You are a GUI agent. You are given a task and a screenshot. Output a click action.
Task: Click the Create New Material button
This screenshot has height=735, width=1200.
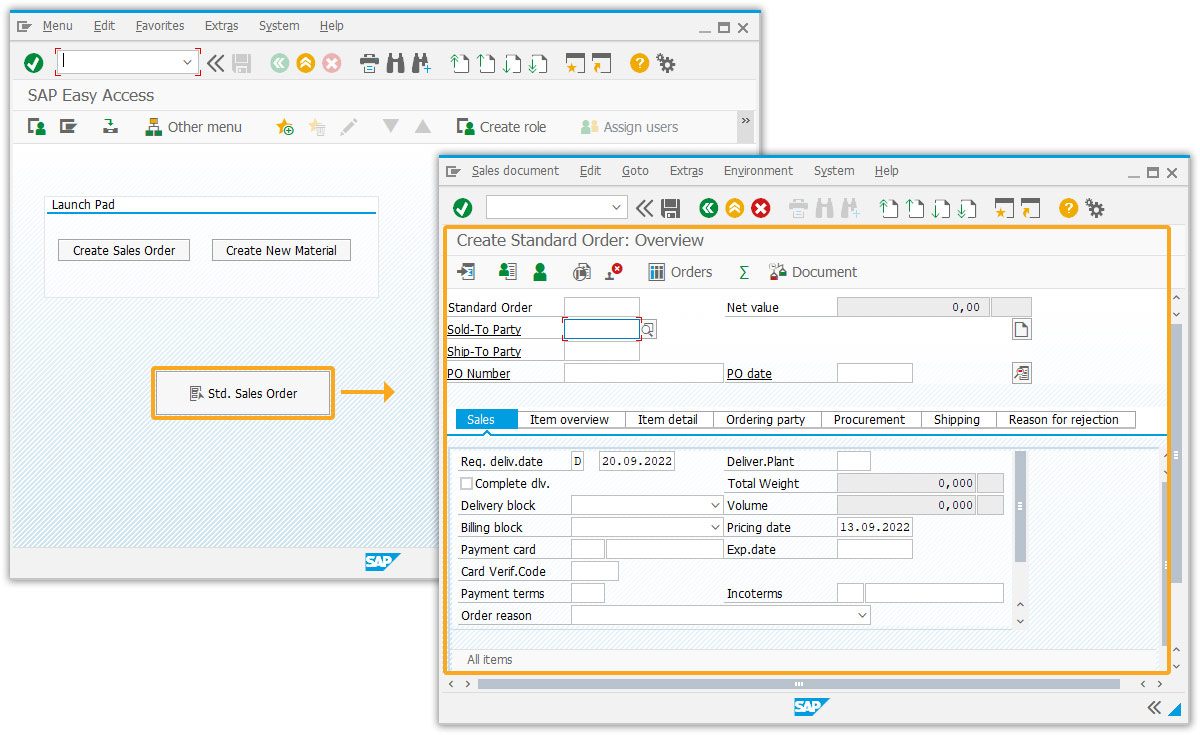click(x=281, y=250)
